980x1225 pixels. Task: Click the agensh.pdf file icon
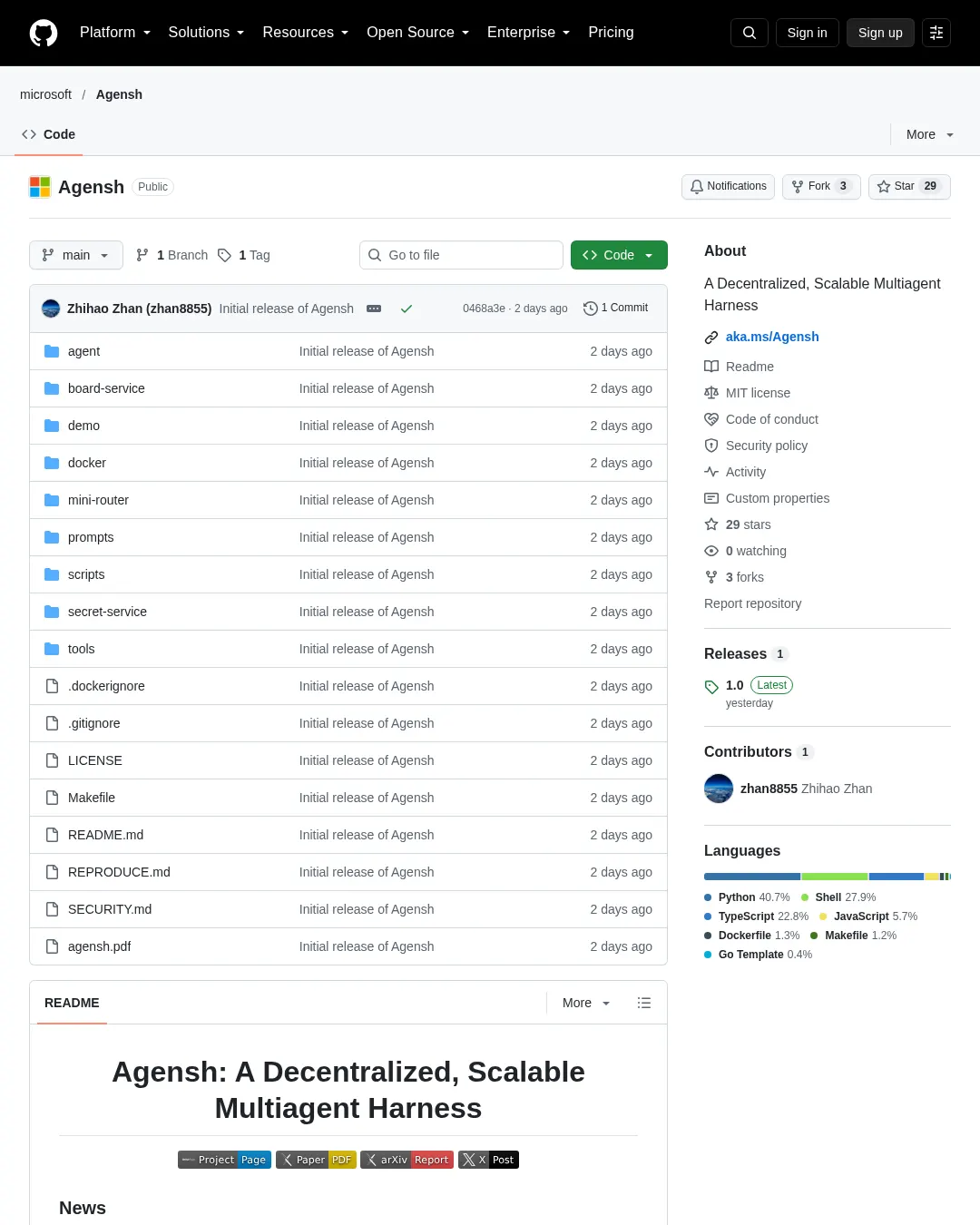point(52,946)
